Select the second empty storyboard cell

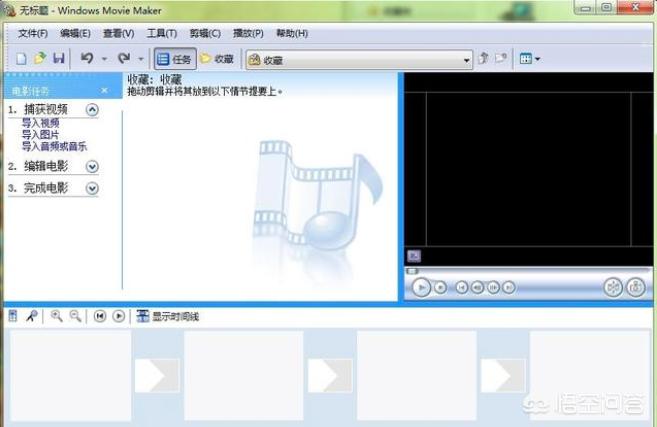coord(244,376)
